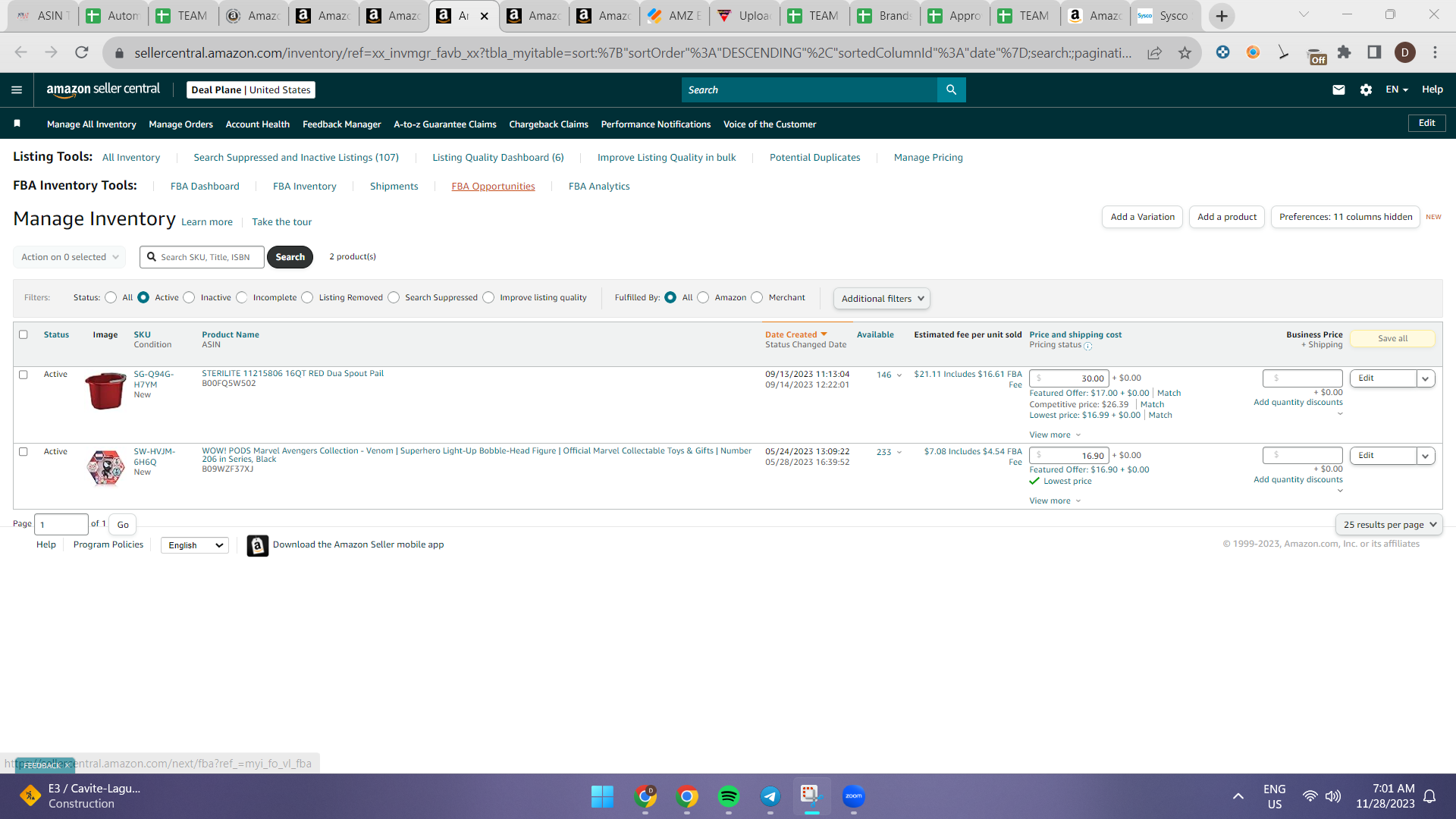
Task: Open the settings gear icon
Action: click(1366, 89)
